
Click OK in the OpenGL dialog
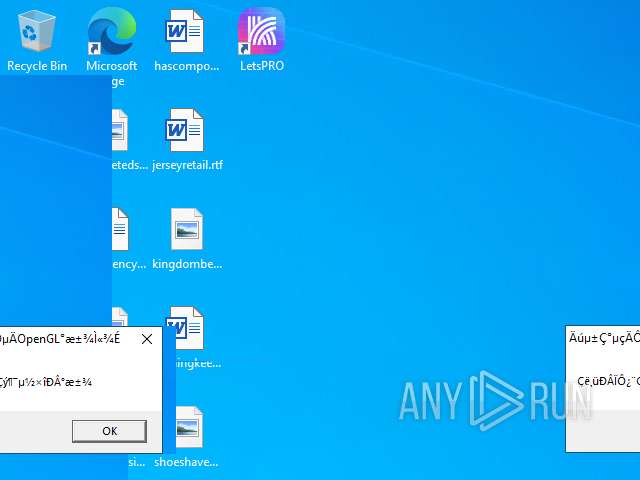(109, 431)
